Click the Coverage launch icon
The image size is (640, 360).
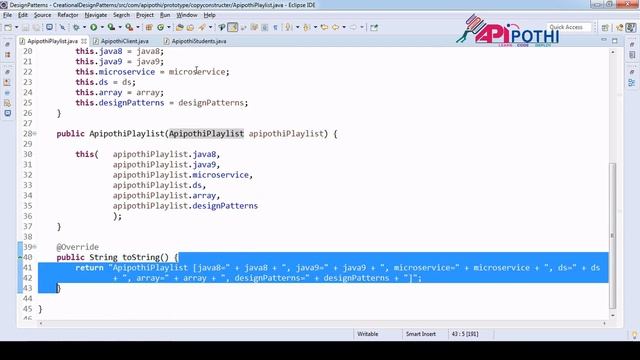[111, 27]
